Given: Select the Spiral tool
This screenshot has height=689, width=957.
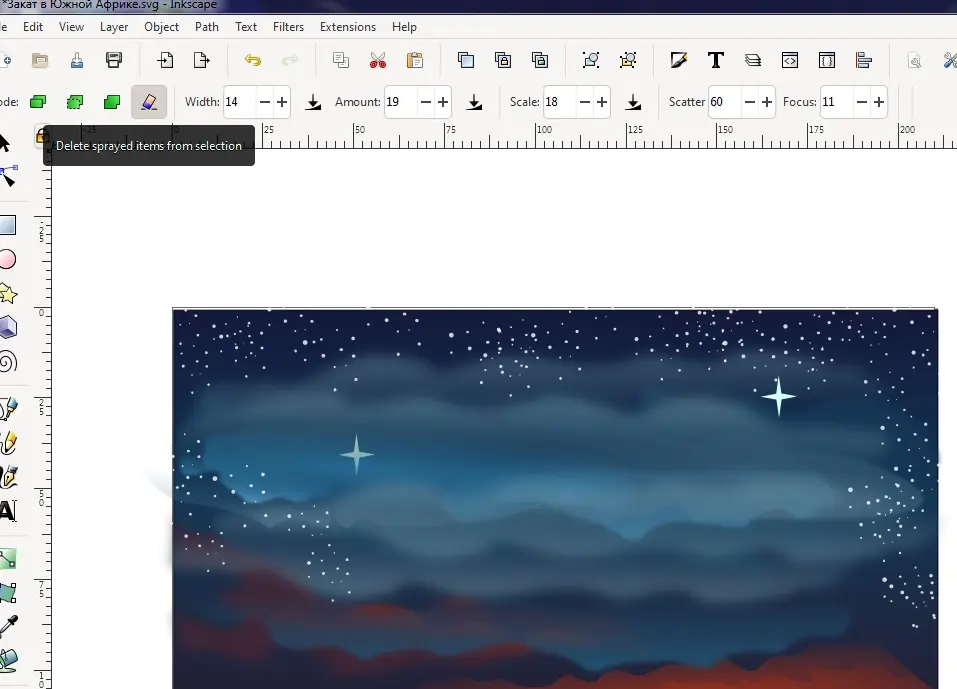Looking at the screenshot, I should pos(8,362).
